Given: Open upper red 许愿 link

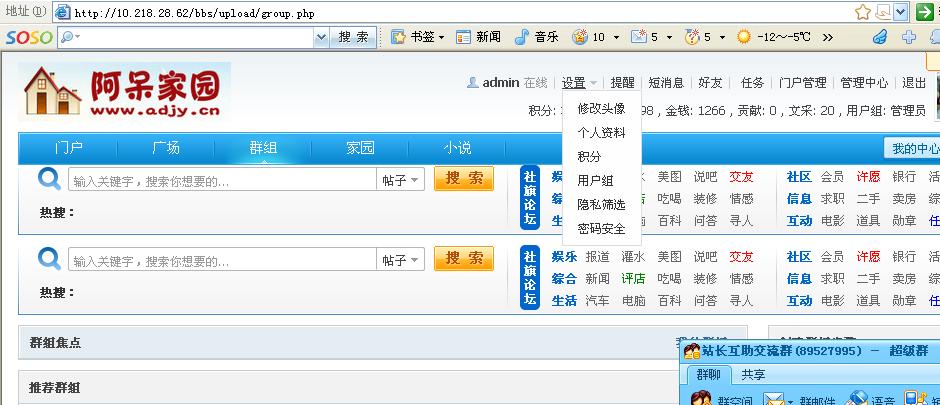Looking at the screenshot, I should click(868, 177).
